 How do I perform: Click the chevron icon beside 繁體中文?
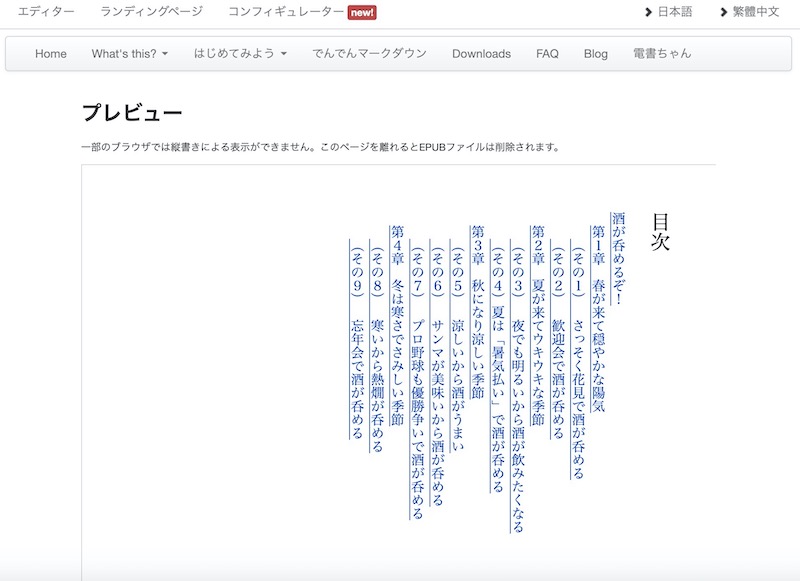point(724,12)
